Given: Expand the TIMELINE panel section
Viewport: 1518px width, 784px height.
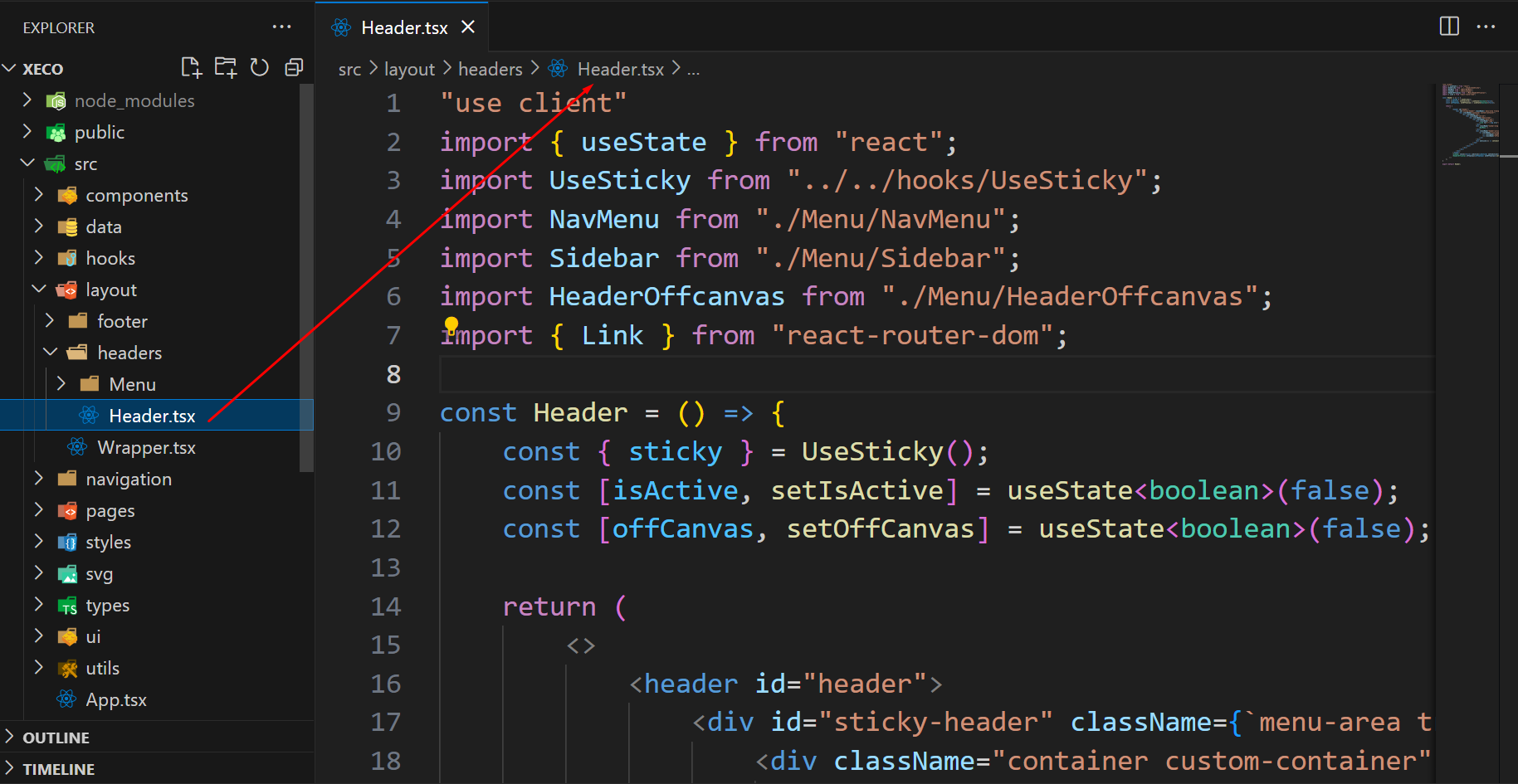Looking at the screenshot, I should (x=157, y=768).
